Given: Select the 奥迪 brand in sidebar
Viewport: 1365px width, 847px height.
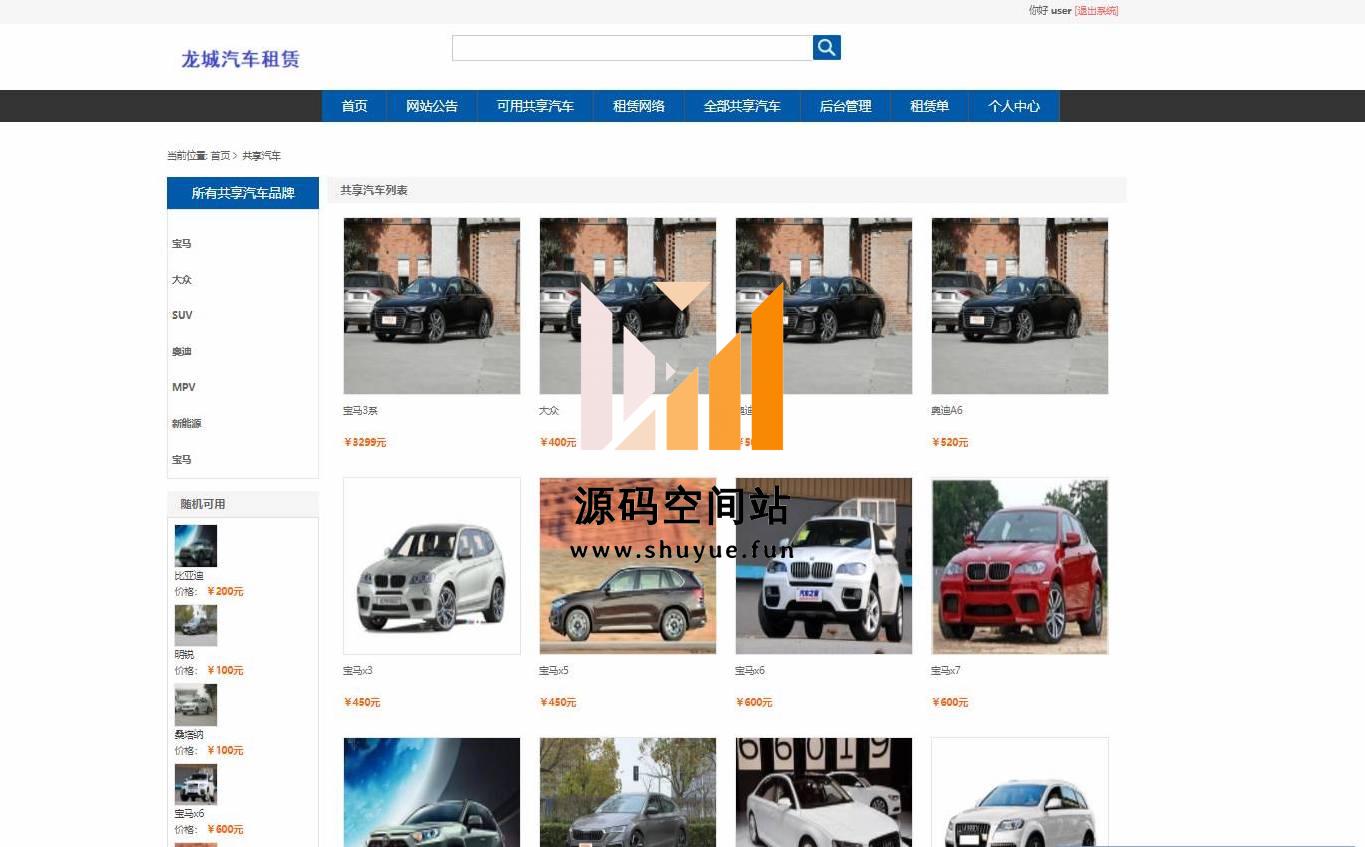Looking at the screenshot, I should tap(181, 352).
